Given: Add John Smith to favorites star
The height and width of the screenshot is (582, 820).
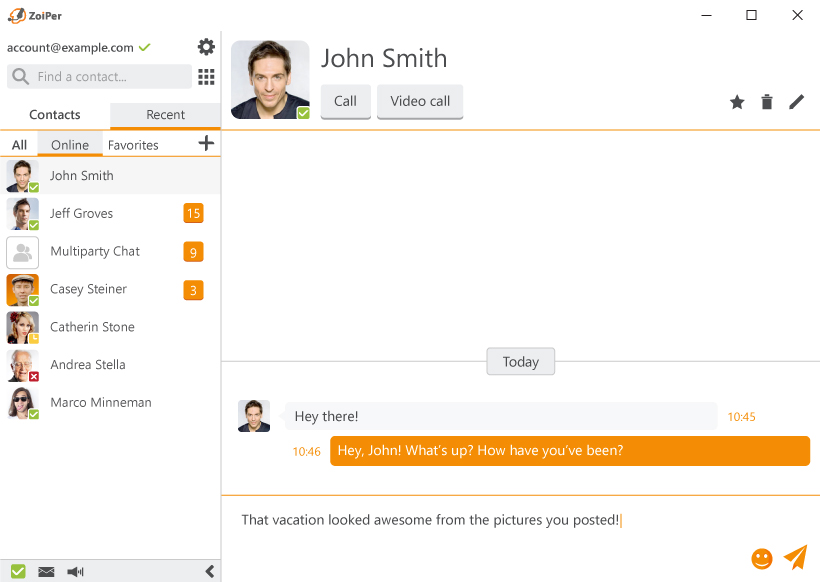Looking at the screenshot, I should point(737,102).
